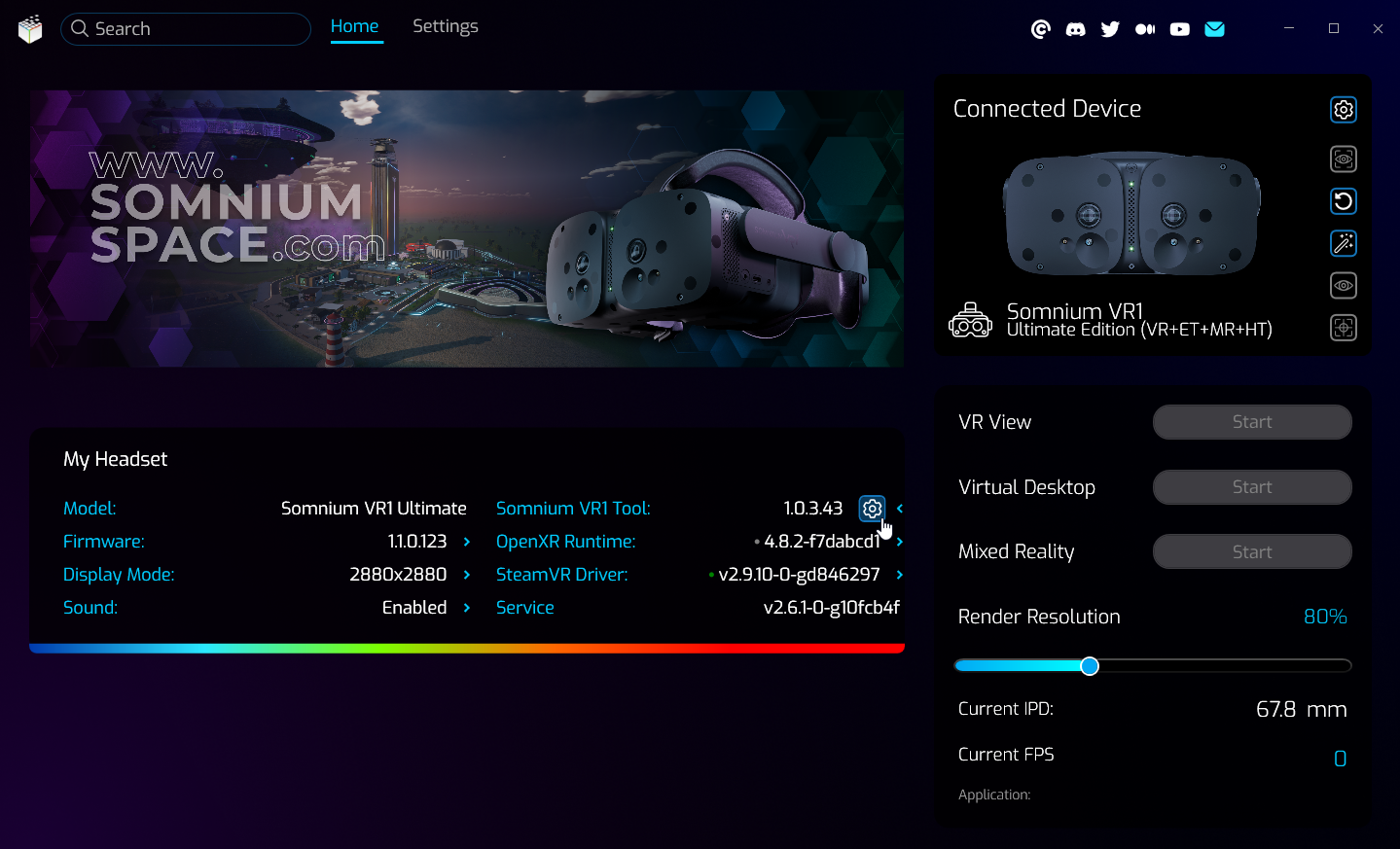Viewport: 1400px width, 849px height.
Task: Expand the Firmware row chevron
Action: (x=467, y=542)
